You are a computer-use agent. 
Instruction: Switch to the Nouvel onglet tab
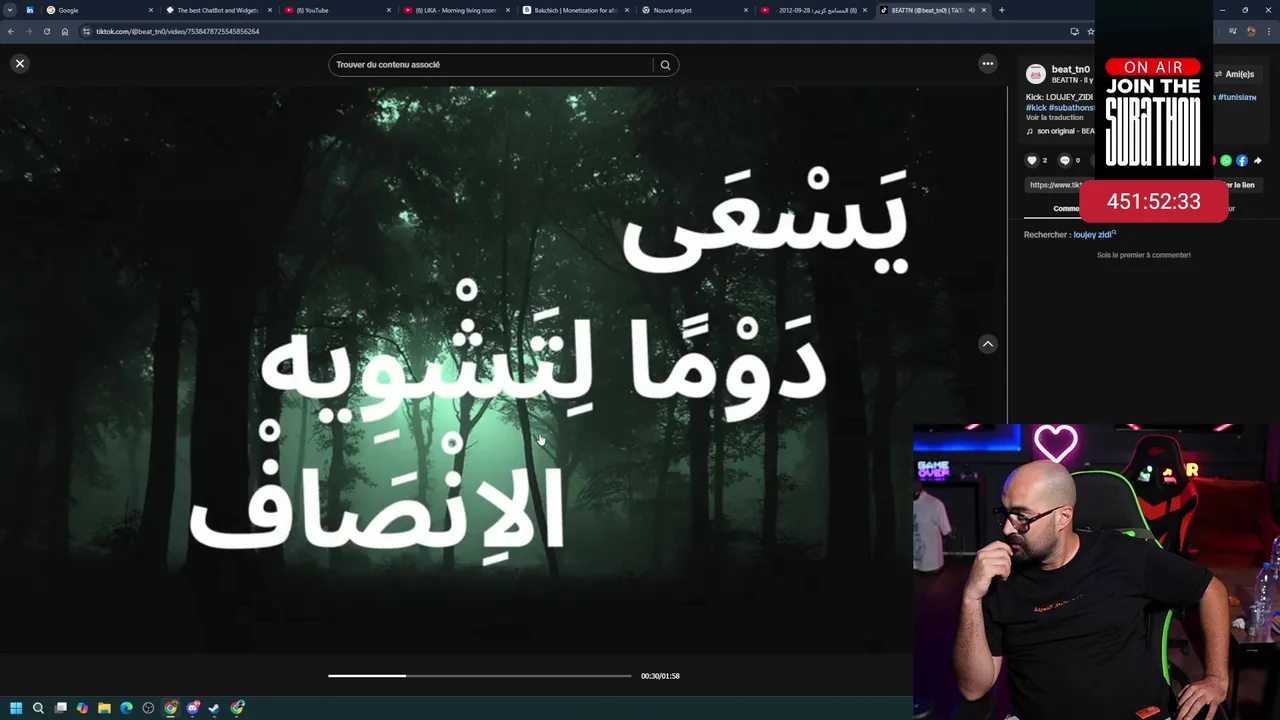693,10
